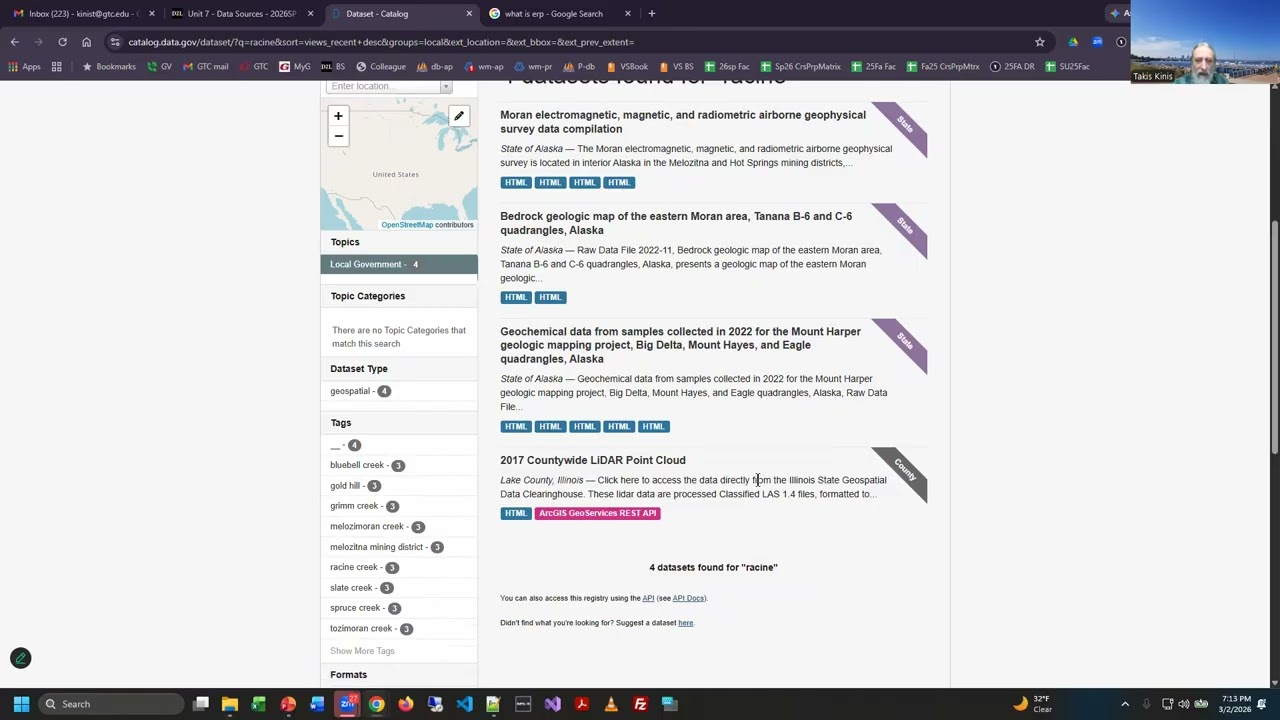
Task: Filter by geospatial dataset type
Action: pos(360,391)
